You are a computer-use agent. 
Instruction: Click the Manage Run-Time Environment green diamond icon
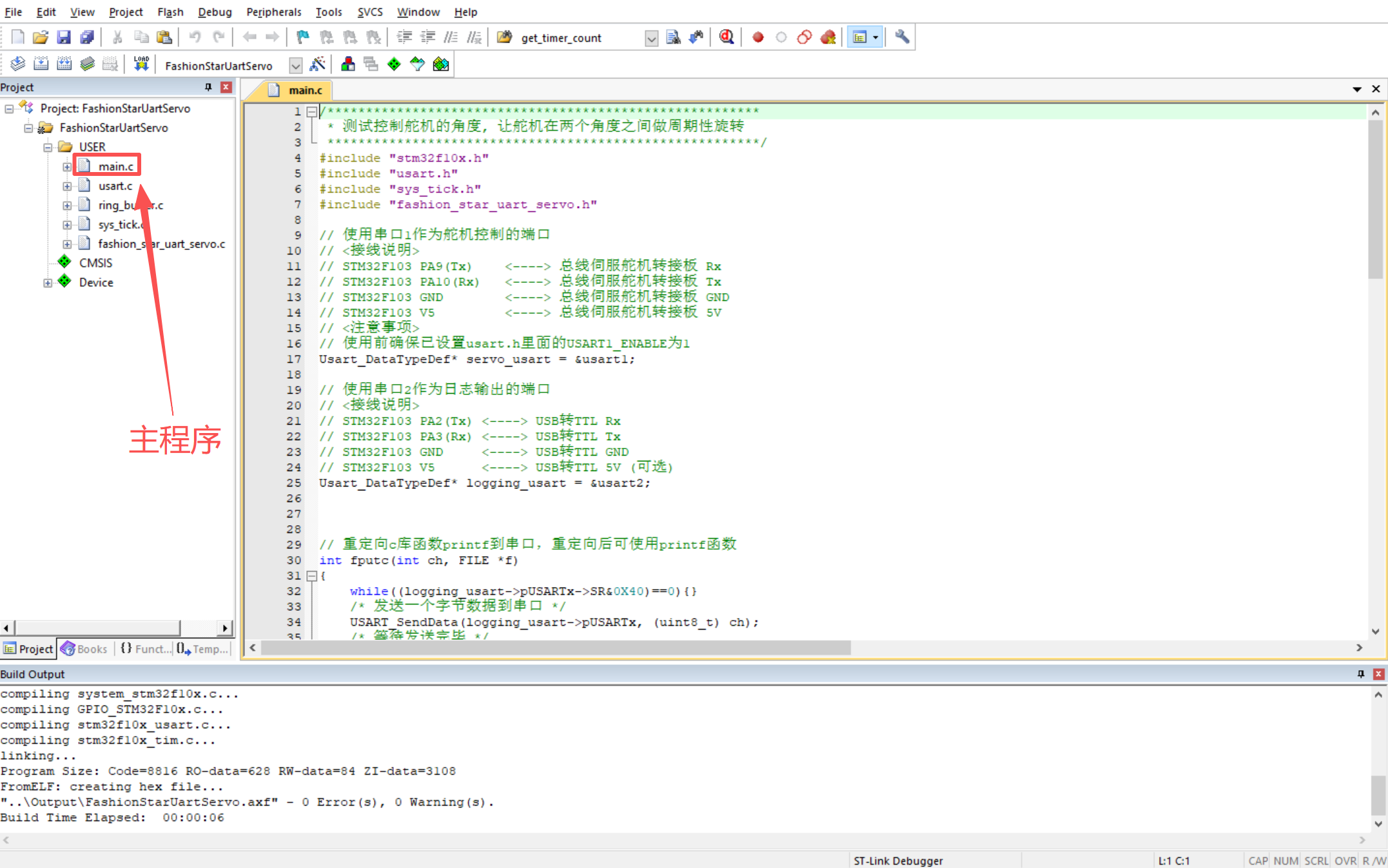[x=394, y=64]
